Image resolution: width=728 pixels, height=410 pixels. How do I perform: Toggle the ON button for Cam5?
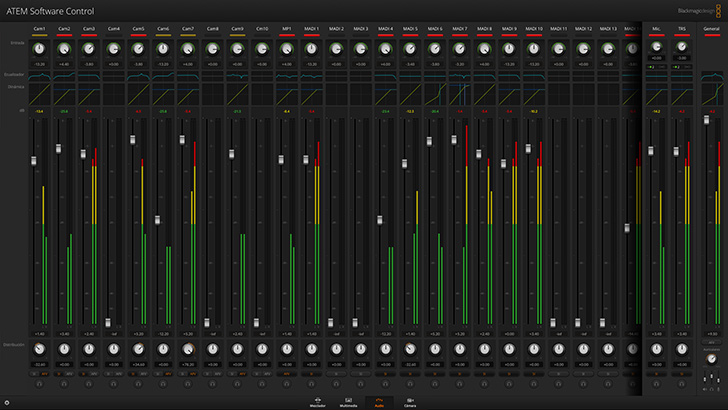[132, 374]
